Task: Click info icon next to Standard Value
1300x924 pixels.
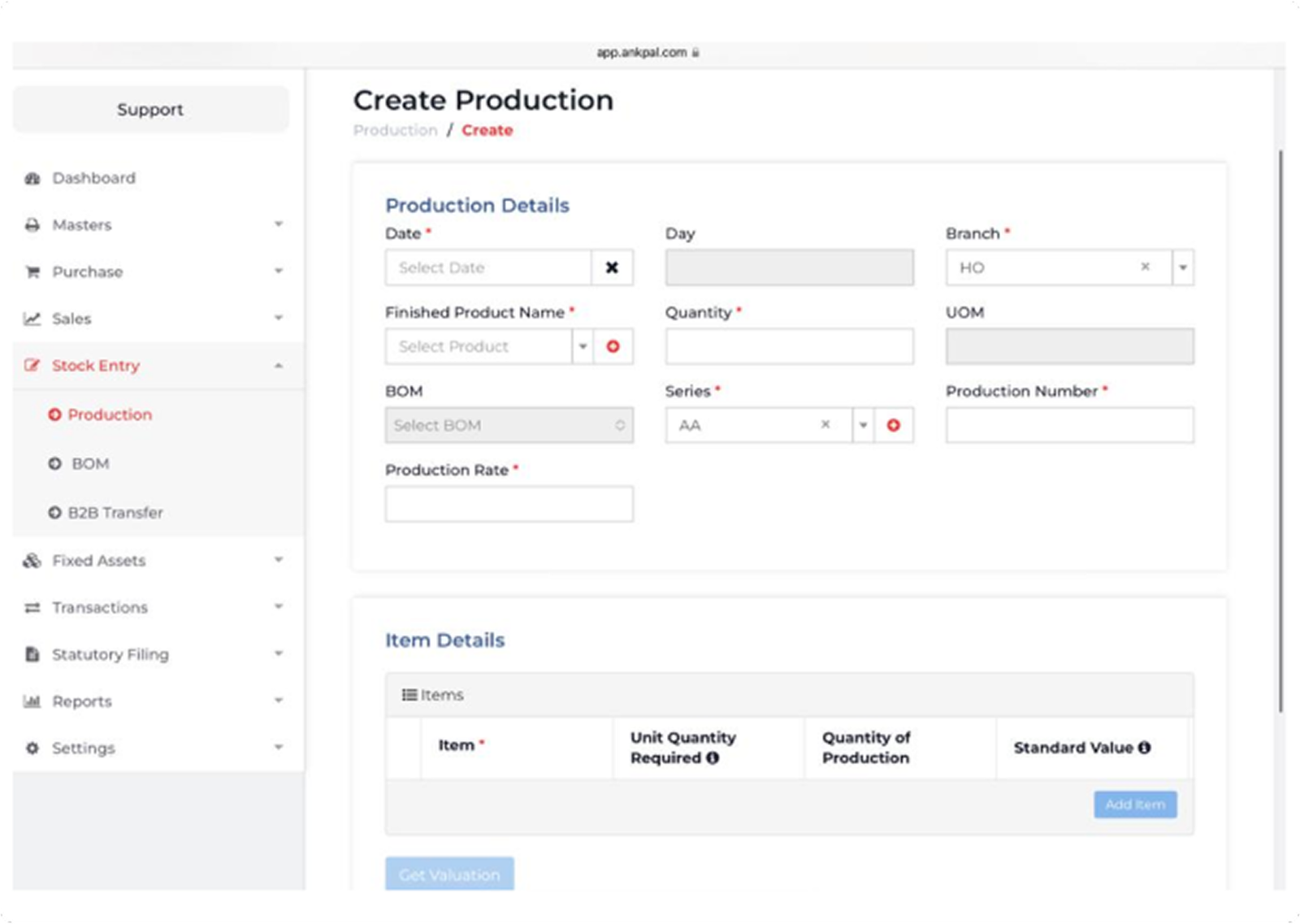Action: tap(1144, 748)
